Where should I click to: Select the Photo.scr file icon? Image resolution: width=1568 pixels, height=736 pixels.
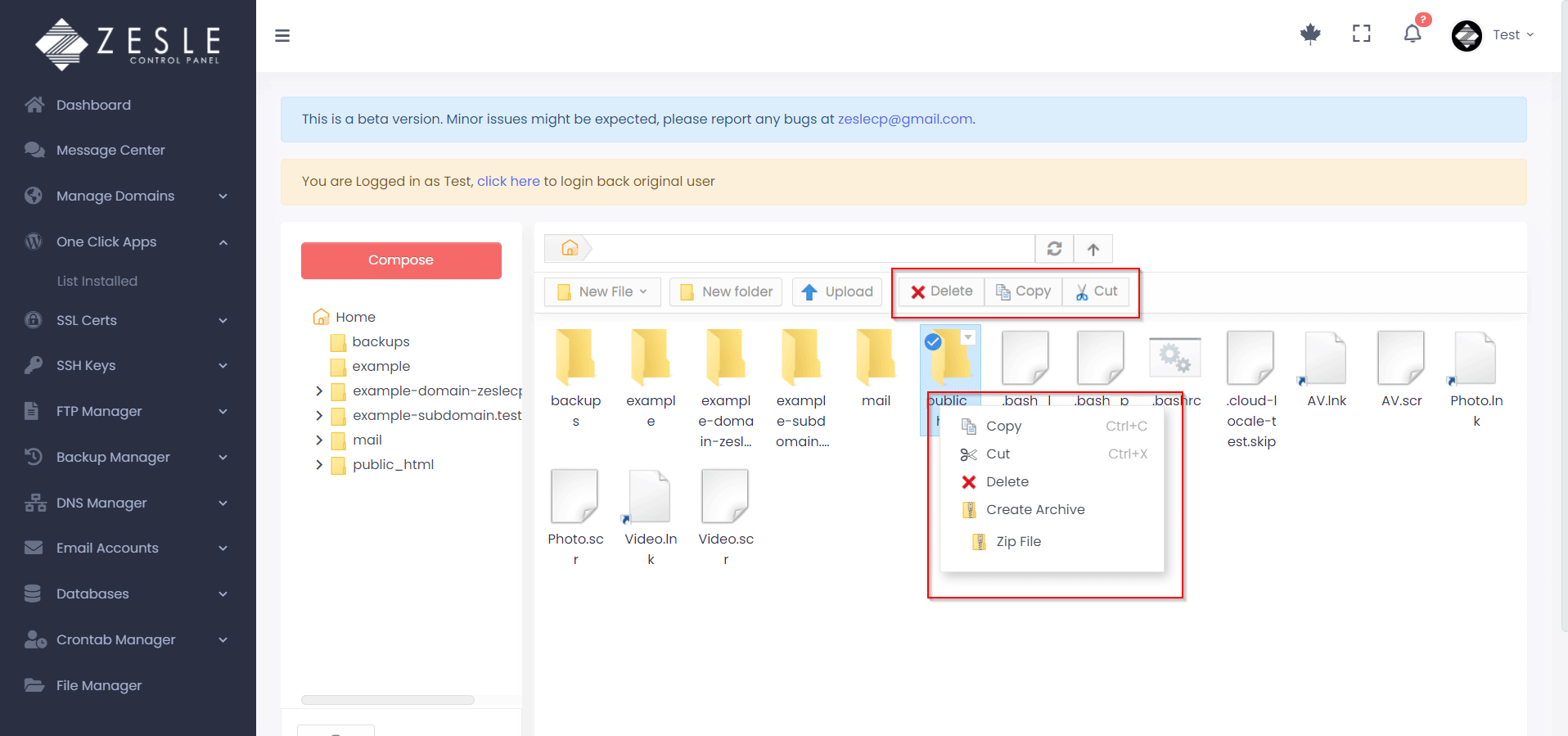[x=575, y=496]
